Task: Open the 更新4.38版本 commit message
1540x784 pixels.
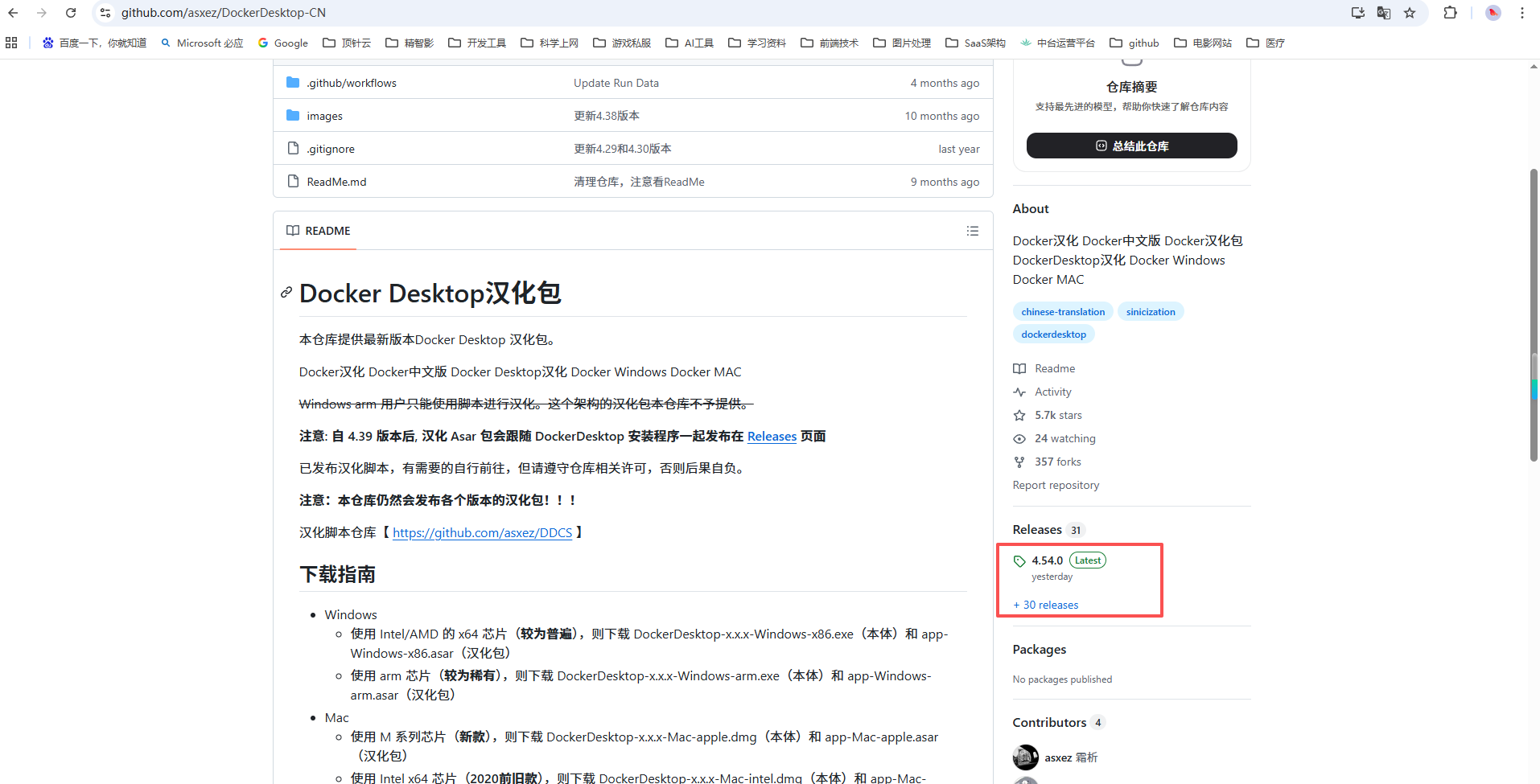Action: [x=607, y=116]
